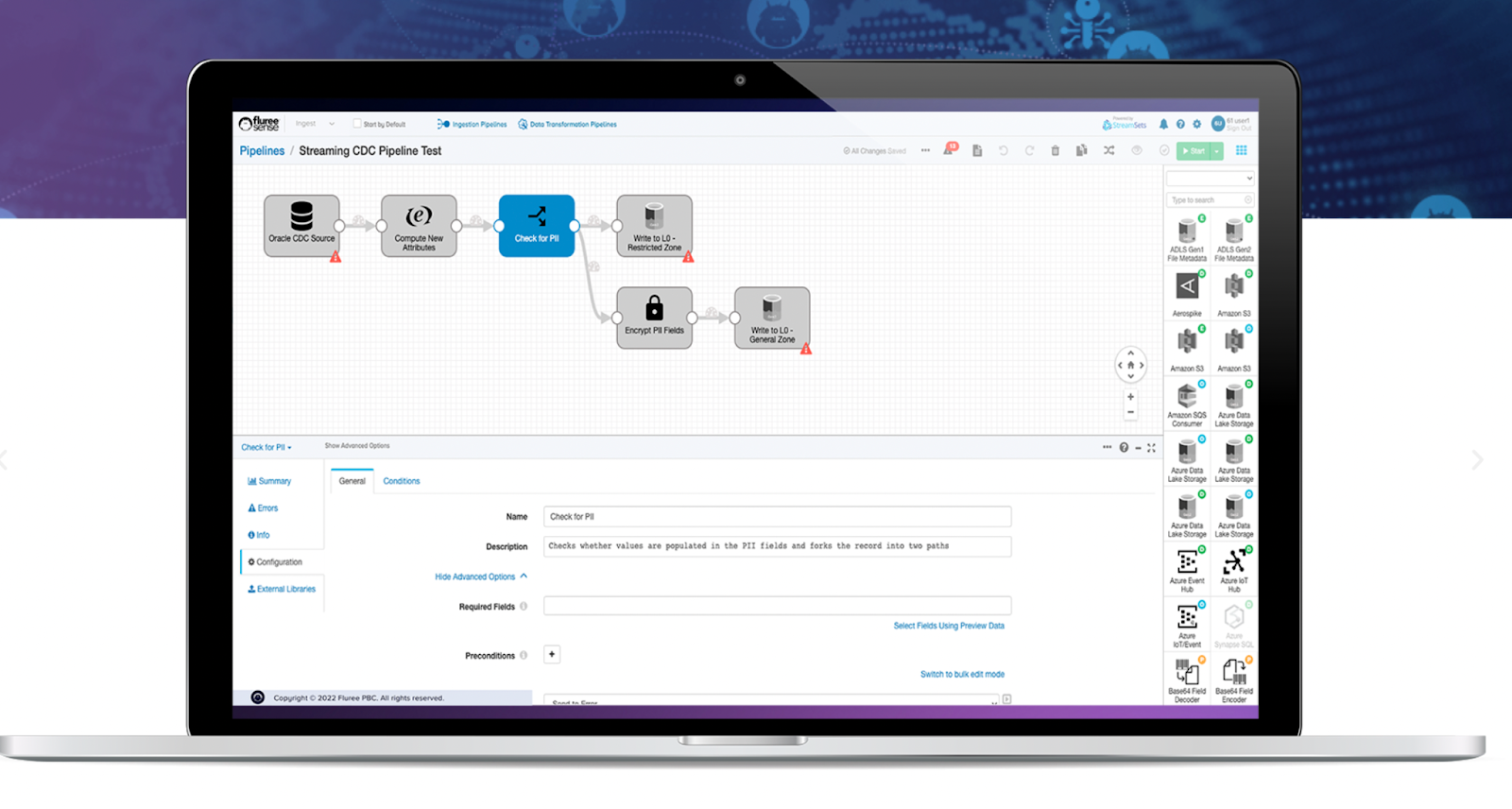Image resolution: width=1512 pixels, height=809 pixels.
Task: Open the notifications bell in the header
Action: [x=1163, y=124]
